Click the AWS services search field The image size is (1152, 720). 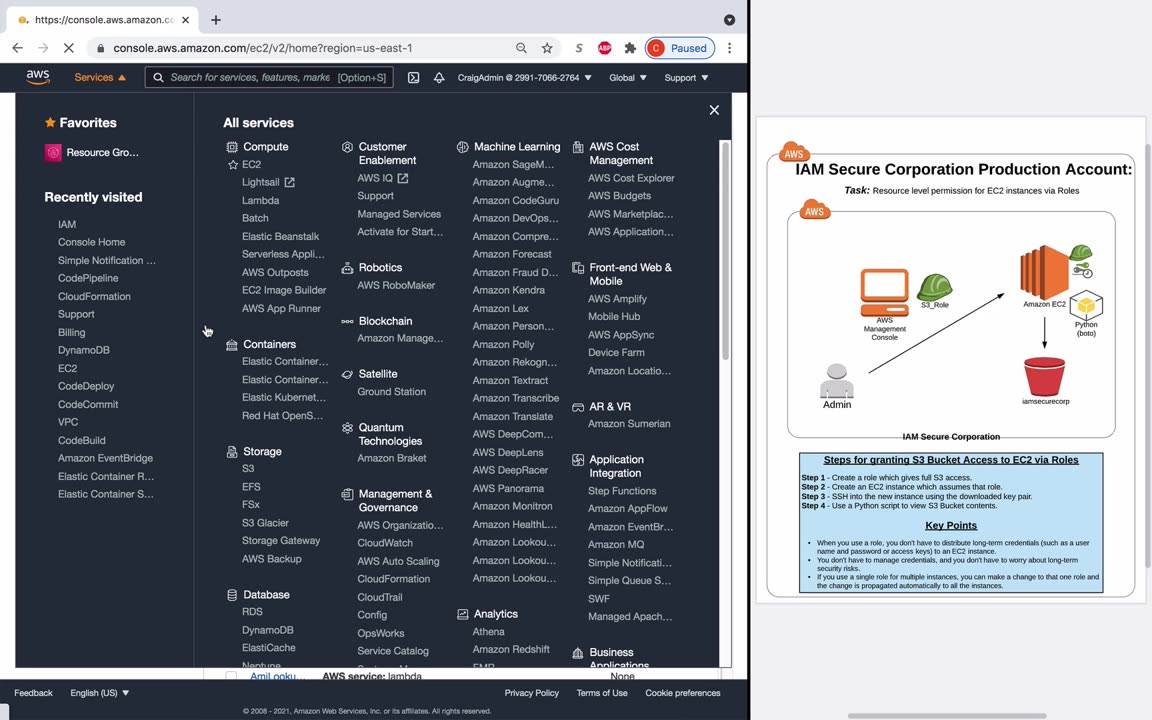(x=269, y=77)
